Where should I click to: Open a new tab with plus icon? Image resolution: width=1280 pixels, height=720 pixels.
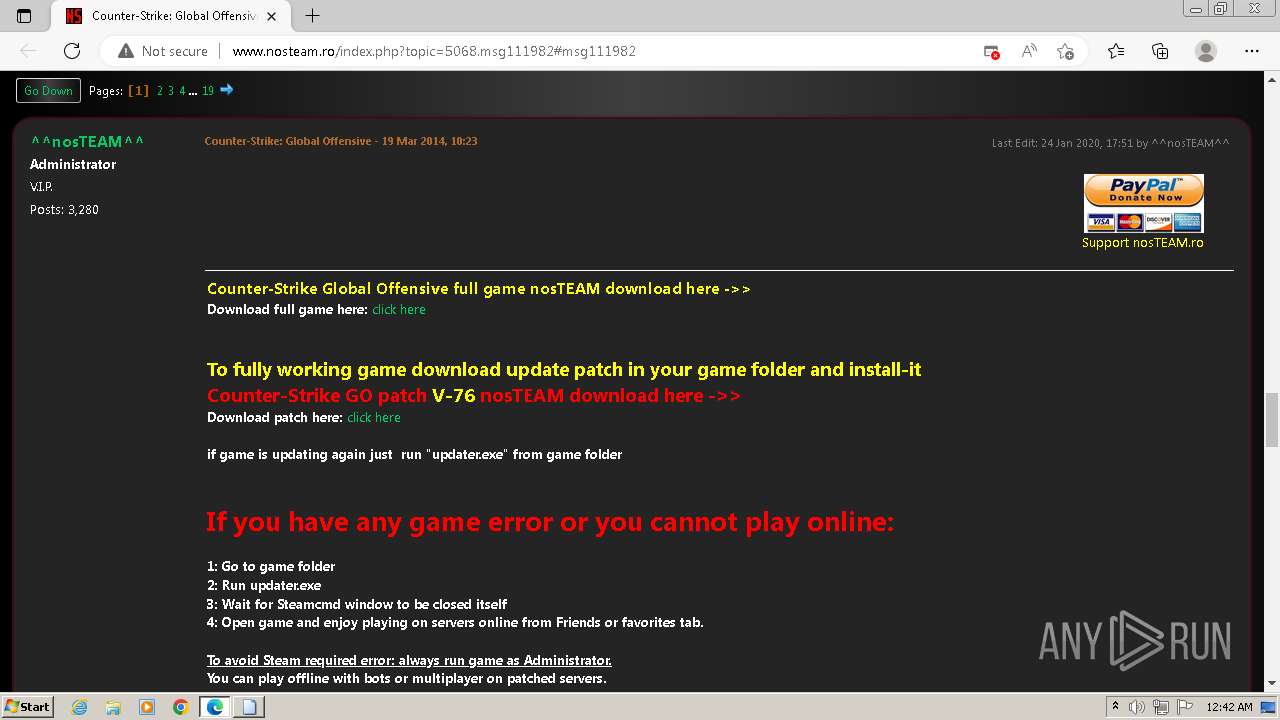tap(313, 16)
